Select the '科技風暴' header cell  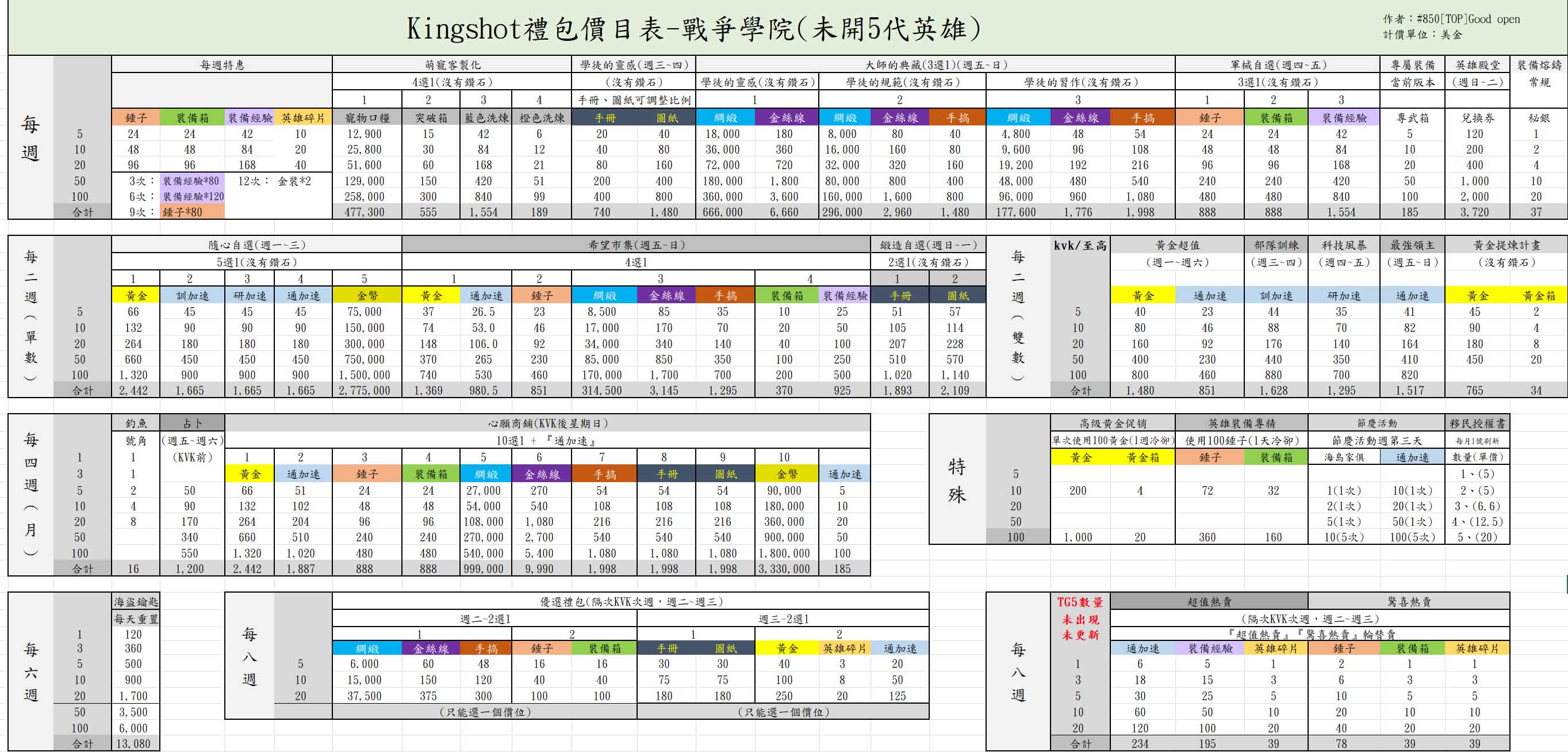tap(1343, 245)
